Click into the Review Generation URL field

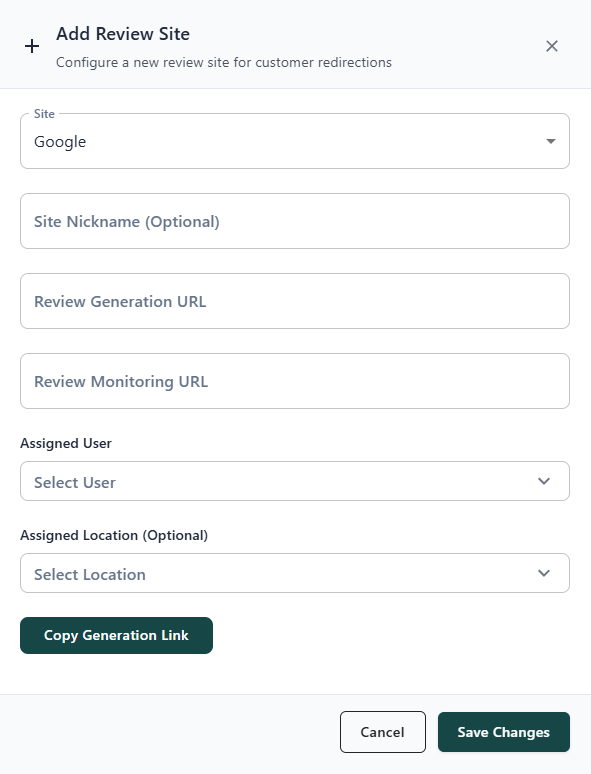pos(295,301)
